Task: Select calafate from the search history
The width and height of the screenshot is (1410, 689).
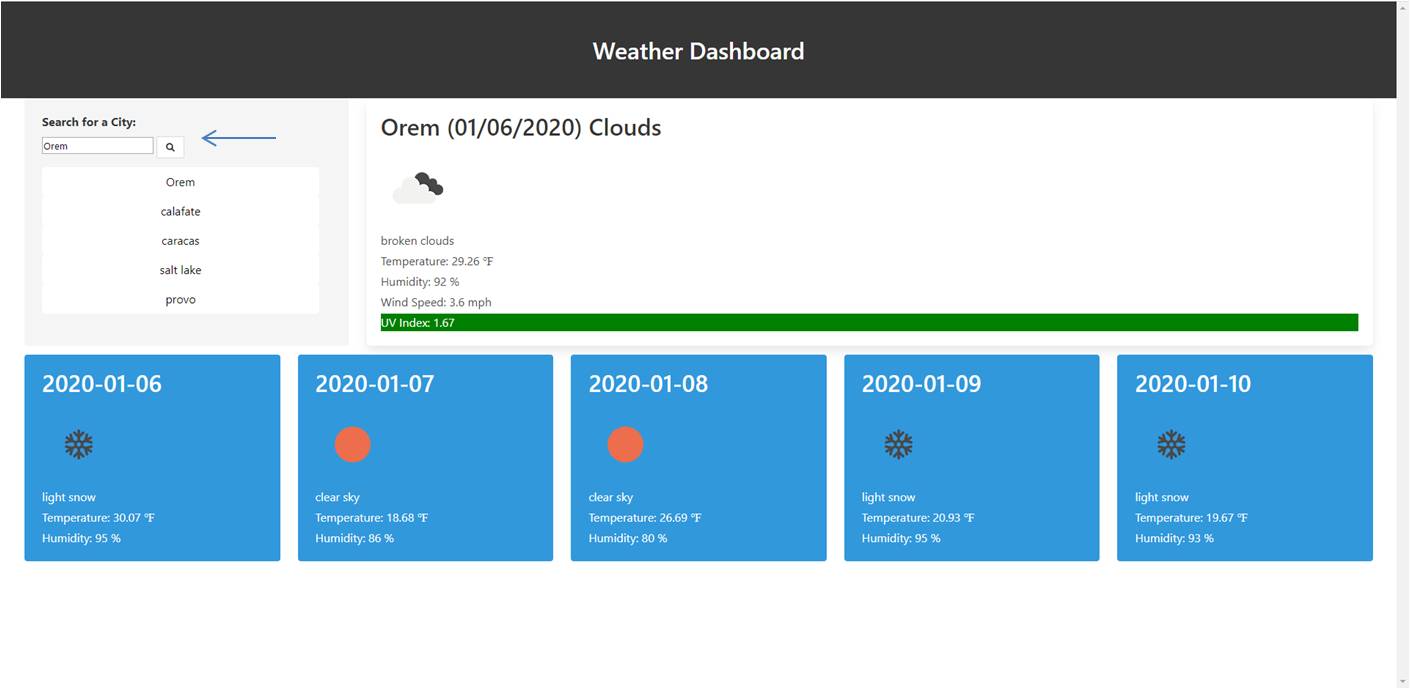Action: 181,211
